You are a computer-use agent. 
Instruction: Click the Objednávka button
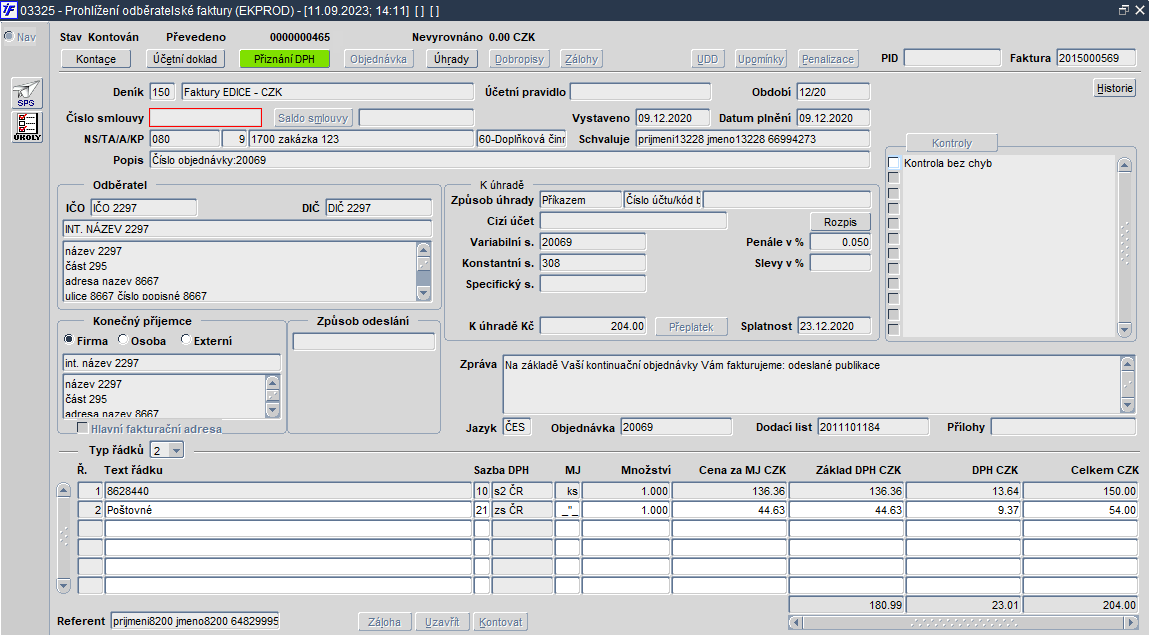[x=378, y=59]
